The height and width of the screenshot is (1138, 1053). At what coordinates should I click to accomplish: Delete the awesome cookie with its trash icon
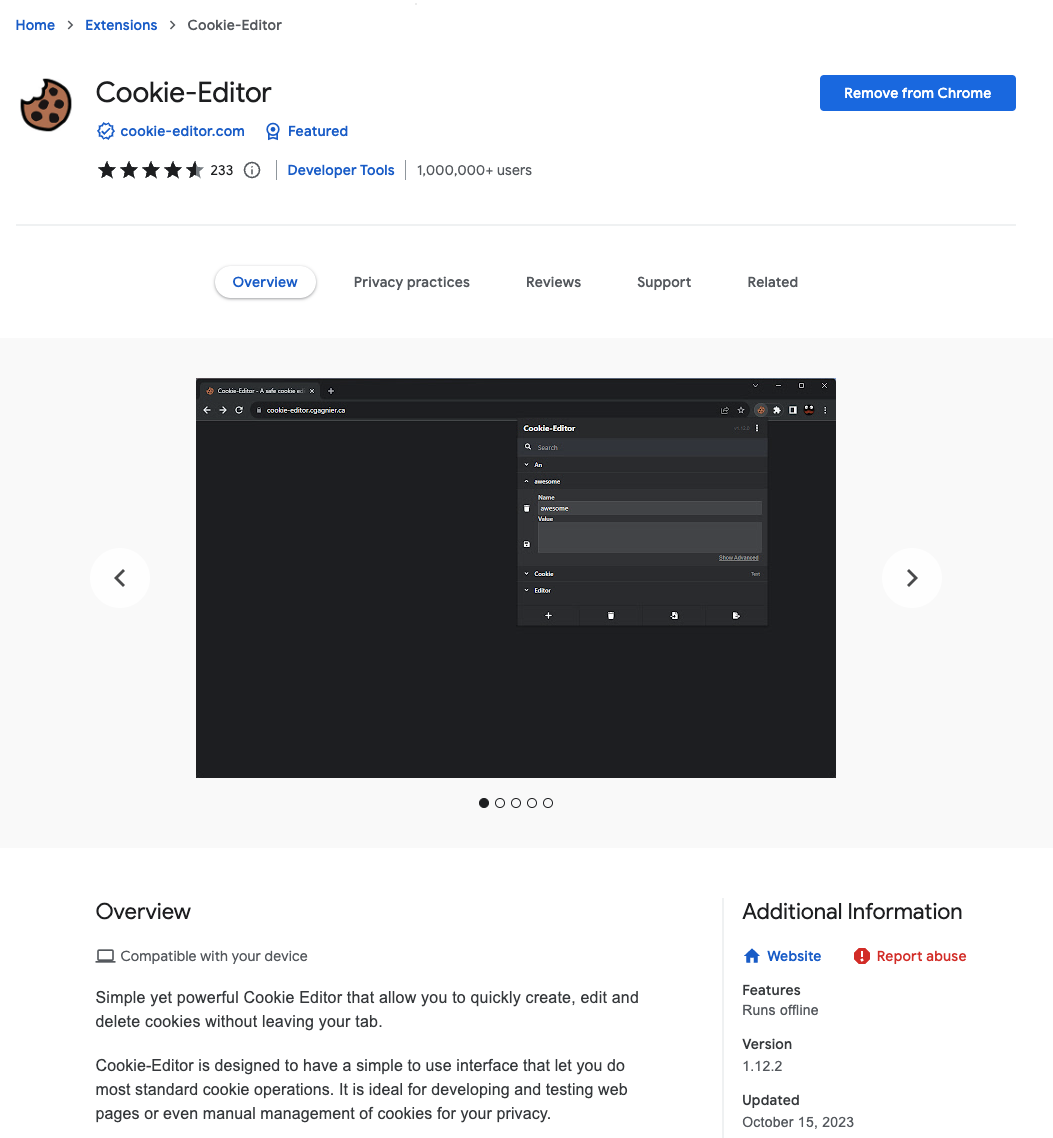pos(526,507)
